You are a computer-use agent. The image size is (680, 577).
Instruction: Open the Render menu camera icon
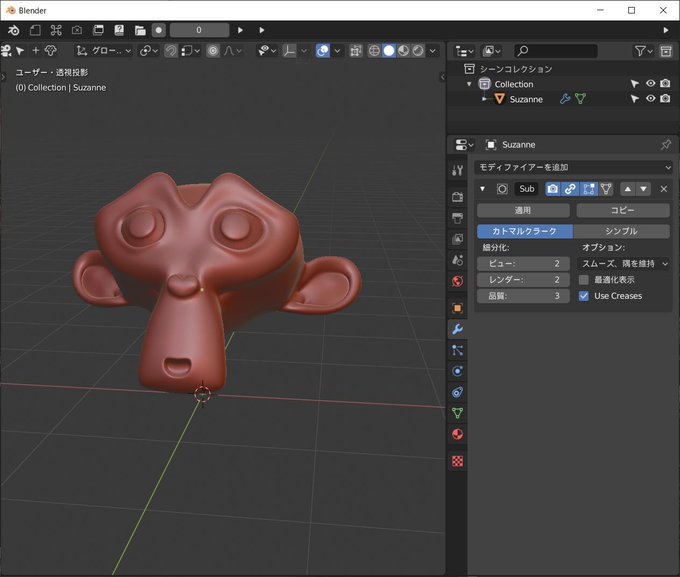(77, 30)
